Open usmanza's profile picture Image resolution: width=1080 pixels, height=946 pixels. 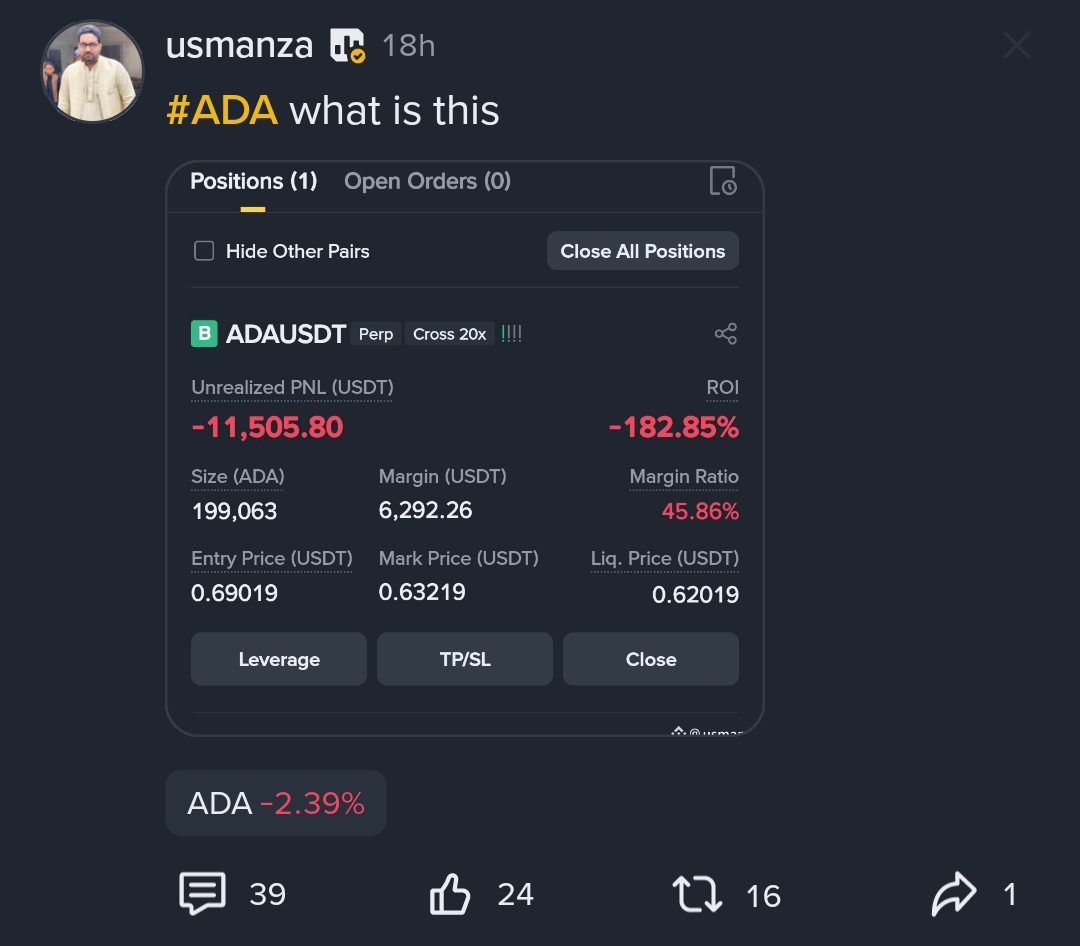pyautogui.click(x=92, y=72)
